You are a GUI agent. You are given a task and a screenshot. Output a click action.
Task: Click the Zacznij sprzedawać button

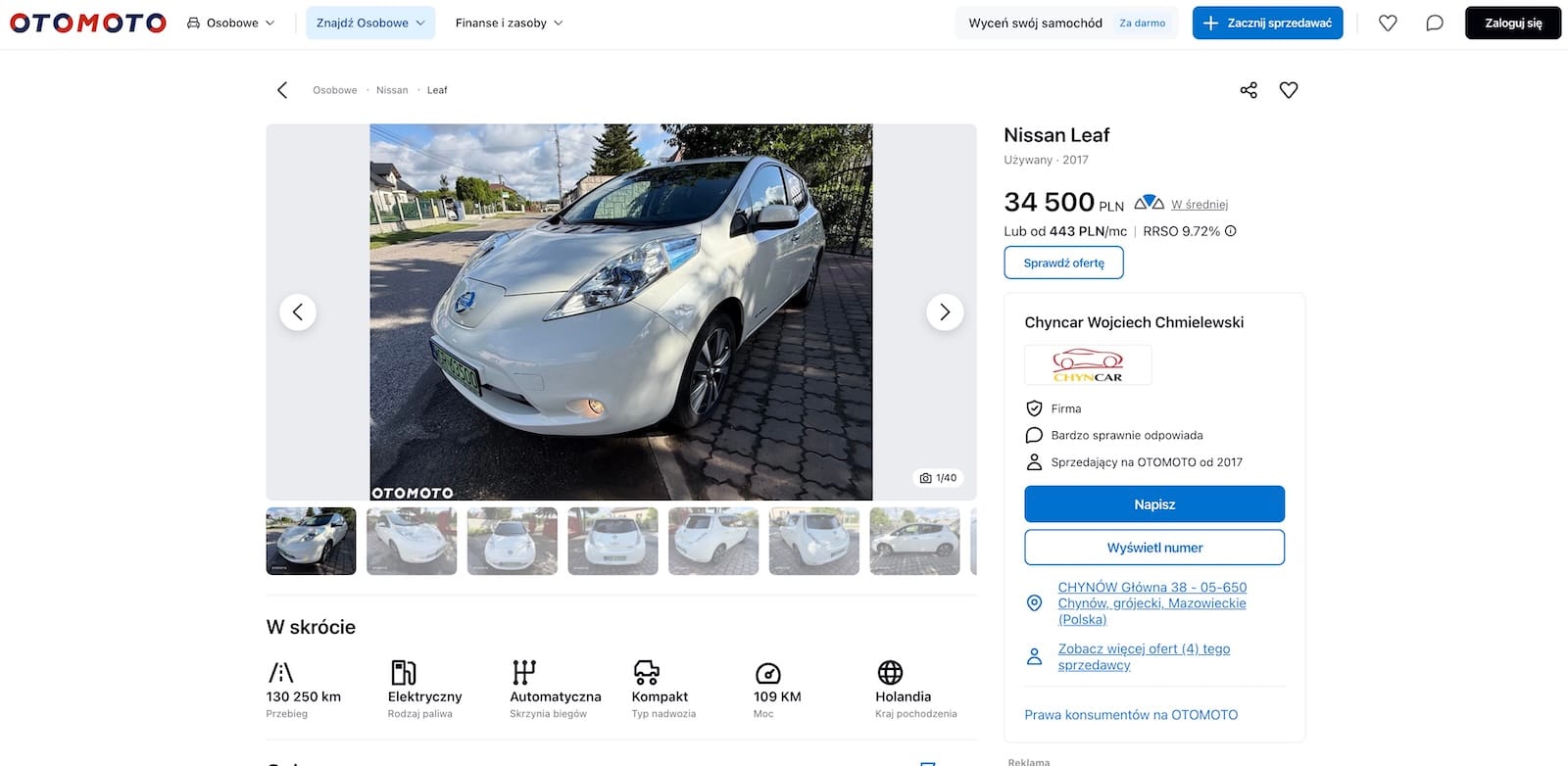(x=1267, y=23)
